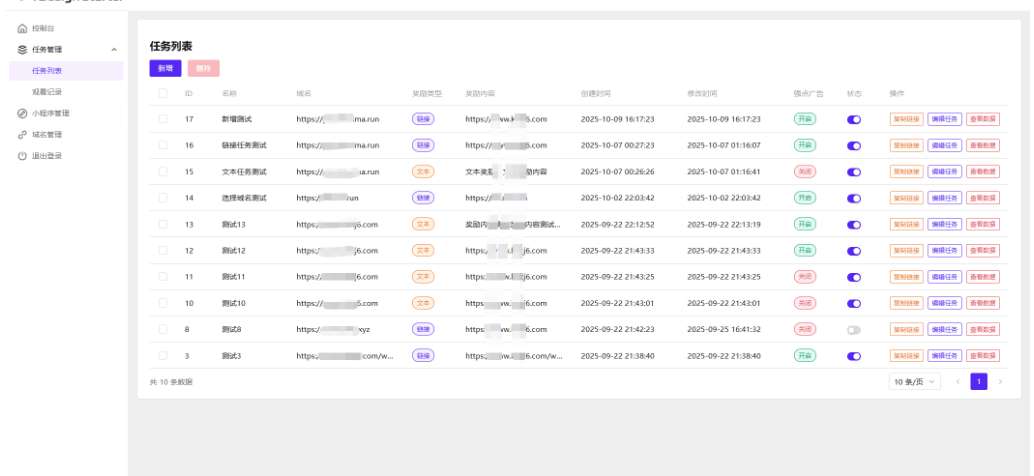Enable the status switch for 测试8
Viewport: 1034px width, 476px height.
853,329
